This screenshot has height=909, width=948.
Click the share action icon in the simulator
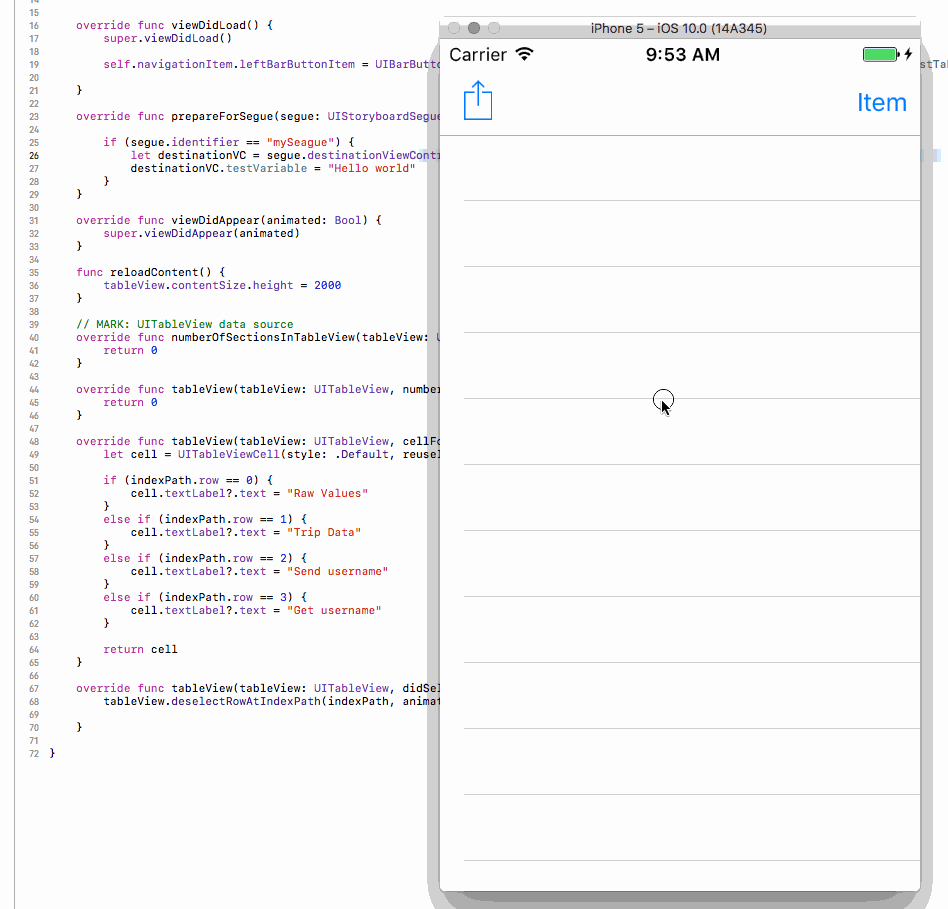(477, 101)
